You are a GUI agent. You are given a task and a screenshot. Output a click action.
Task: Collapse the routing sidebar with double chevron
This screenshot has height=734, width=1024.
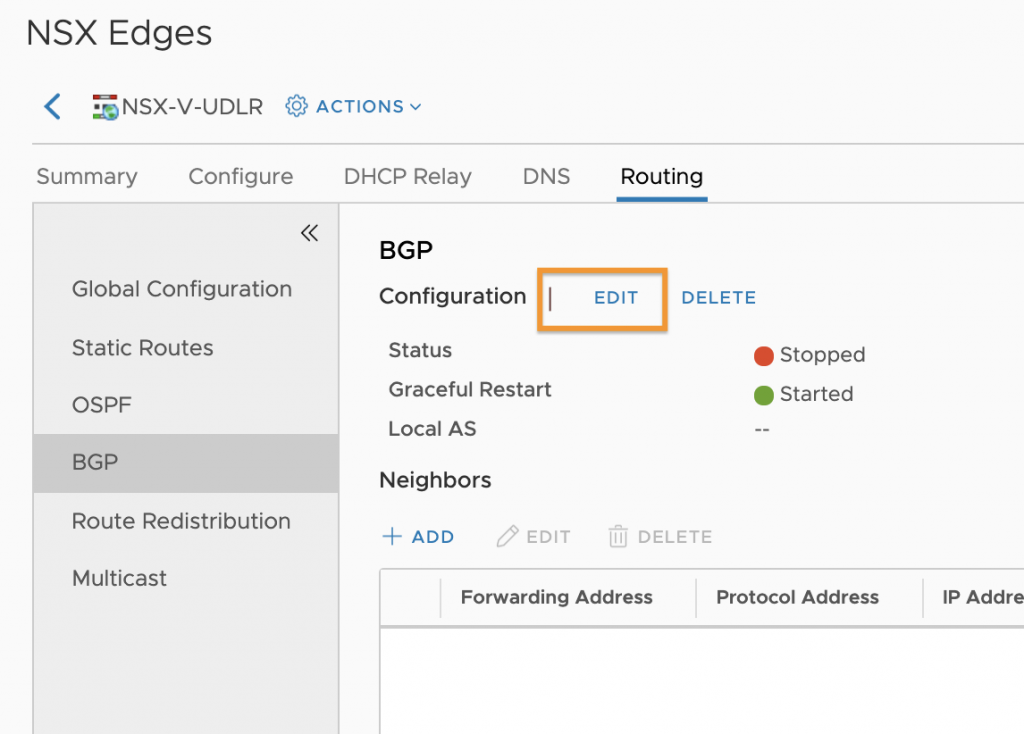pyautogui.click(x=309, y=232)
